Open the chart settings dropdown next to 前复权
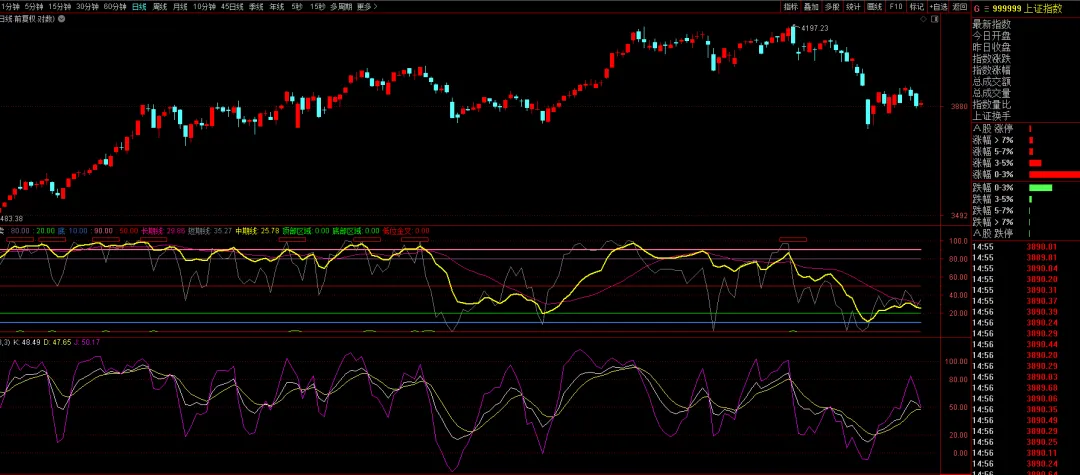 click(x=61, y=19)
